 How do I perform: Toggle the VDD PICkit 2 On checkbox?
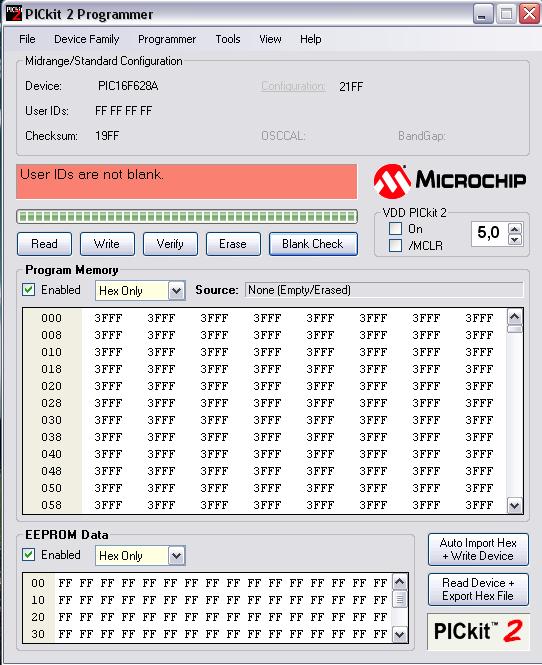395,229
